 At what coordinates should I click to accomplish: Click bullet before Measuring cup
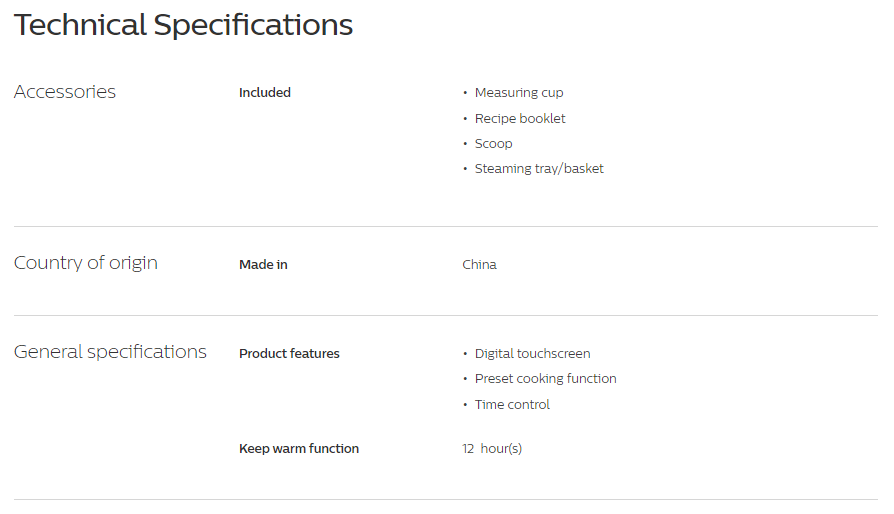click(465, 92)
